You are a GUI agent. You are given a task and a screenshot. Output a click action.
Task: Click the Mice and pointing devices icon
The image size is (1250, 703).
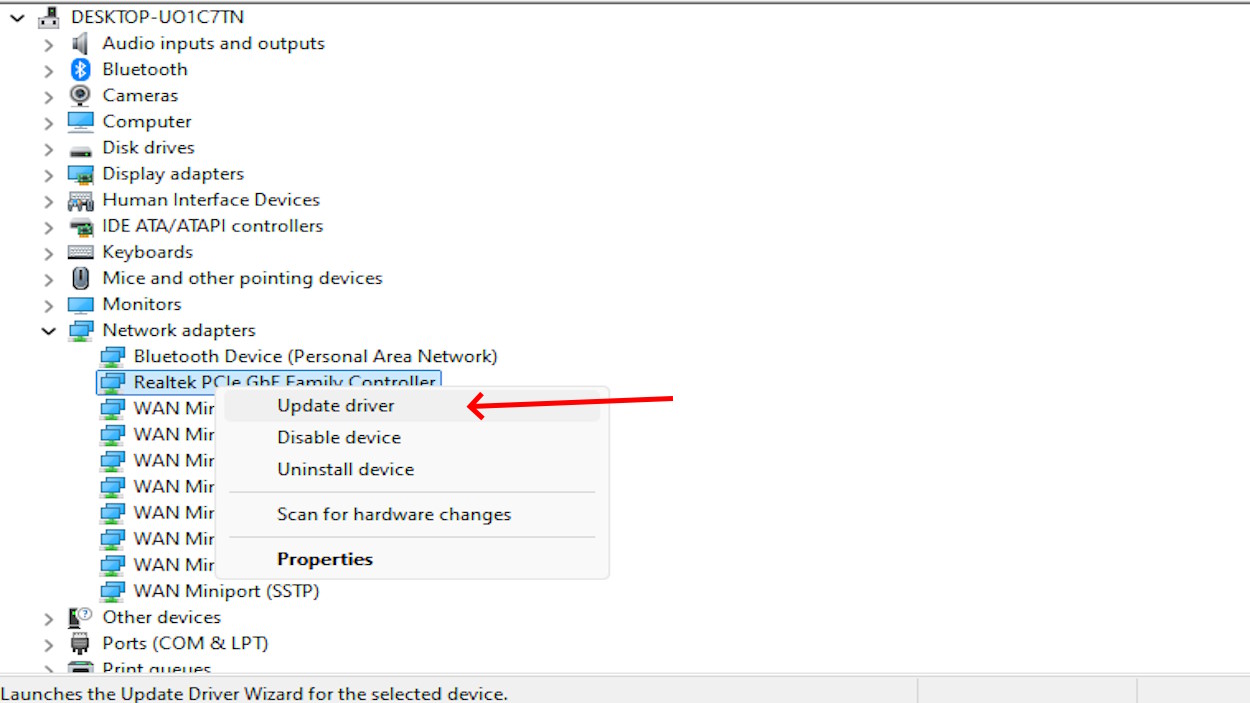(x=80, y=278)
